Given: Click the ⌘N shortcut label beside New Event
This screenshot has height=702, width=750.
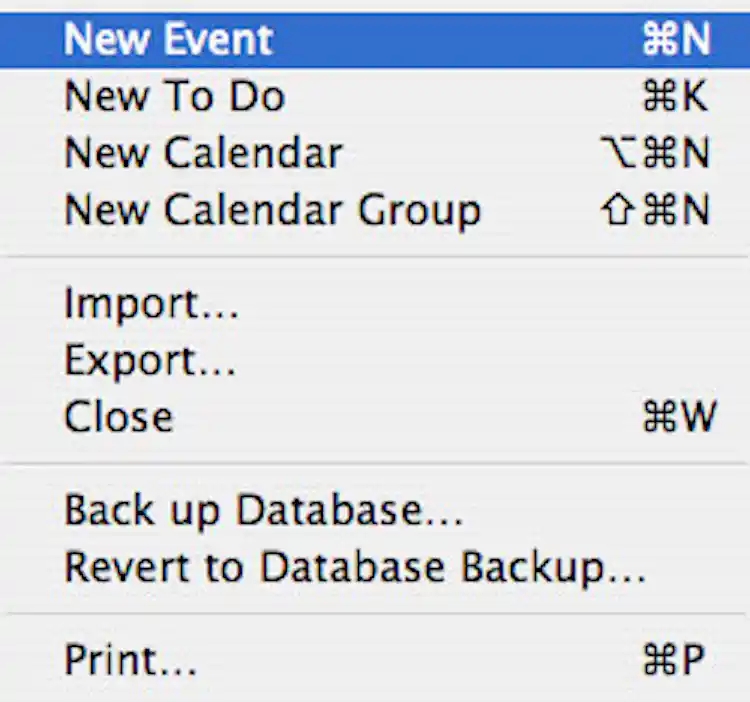Looking at the screenshot, I should click(x=676, y=39).
